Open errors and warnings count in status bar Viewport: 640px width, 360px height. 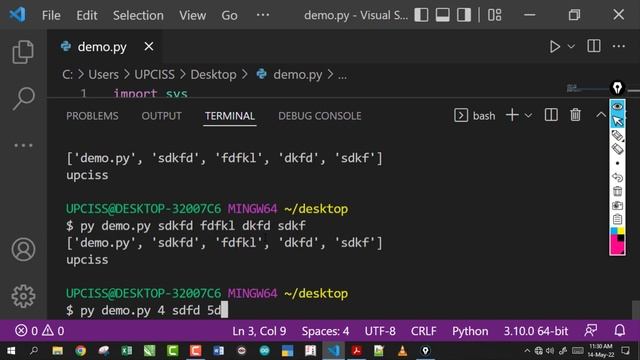tap(39, 331)
